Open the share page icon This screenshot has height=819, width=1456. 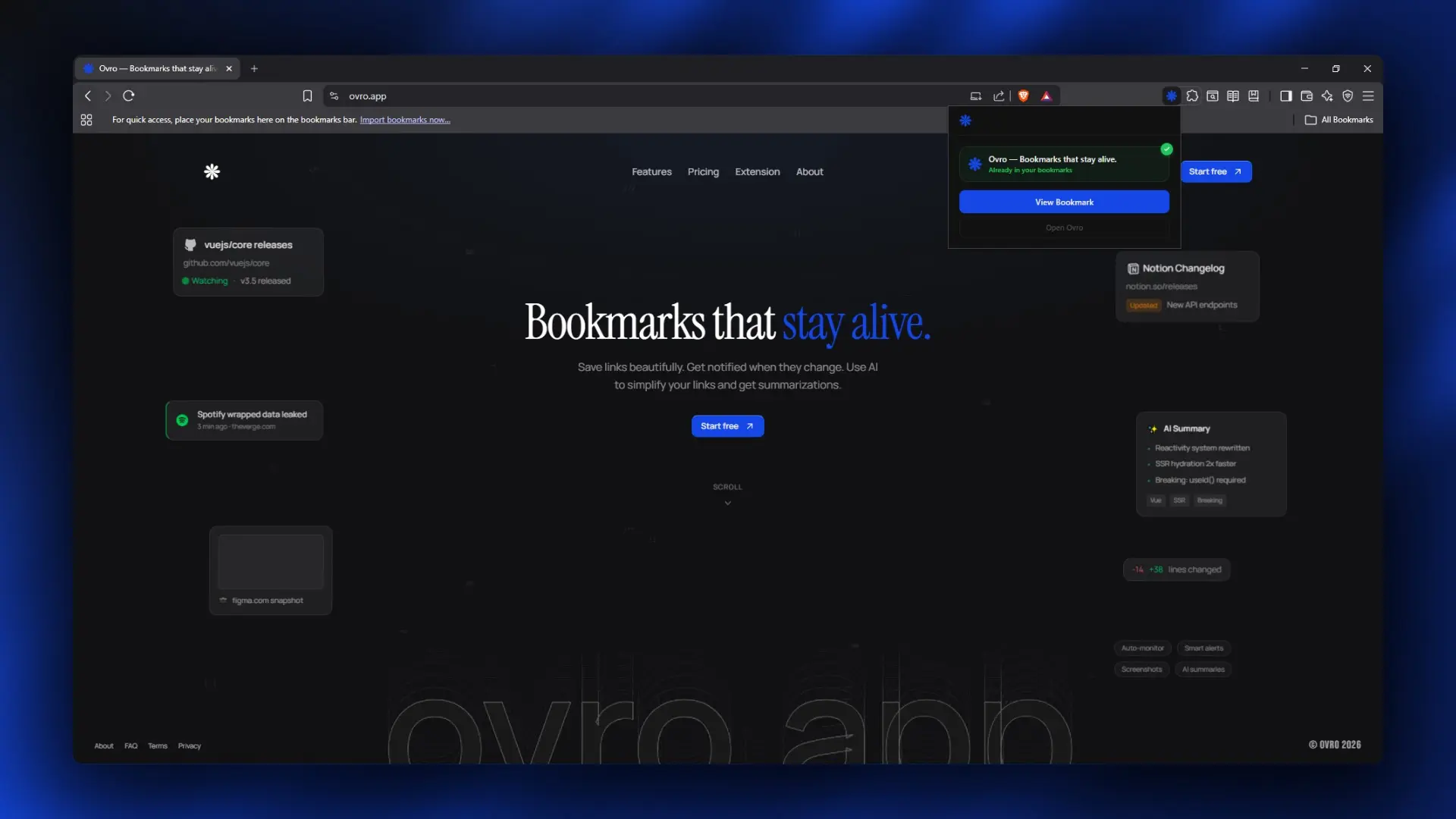pyautogui.click(x=999, y=96)
